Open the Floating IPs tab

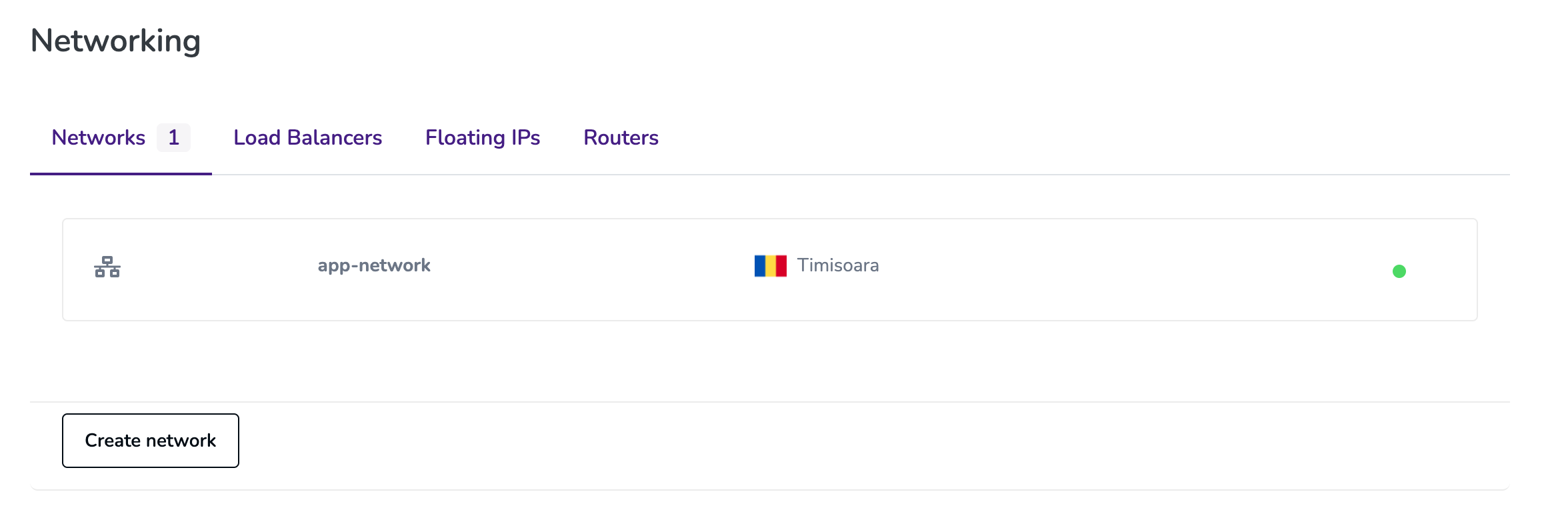click(x=483, y=138)
